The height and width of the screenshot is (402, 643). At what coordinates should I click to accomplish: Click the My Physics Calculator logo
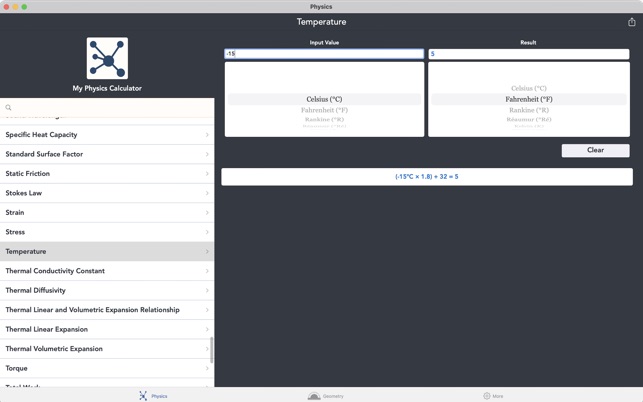(107, 58)
